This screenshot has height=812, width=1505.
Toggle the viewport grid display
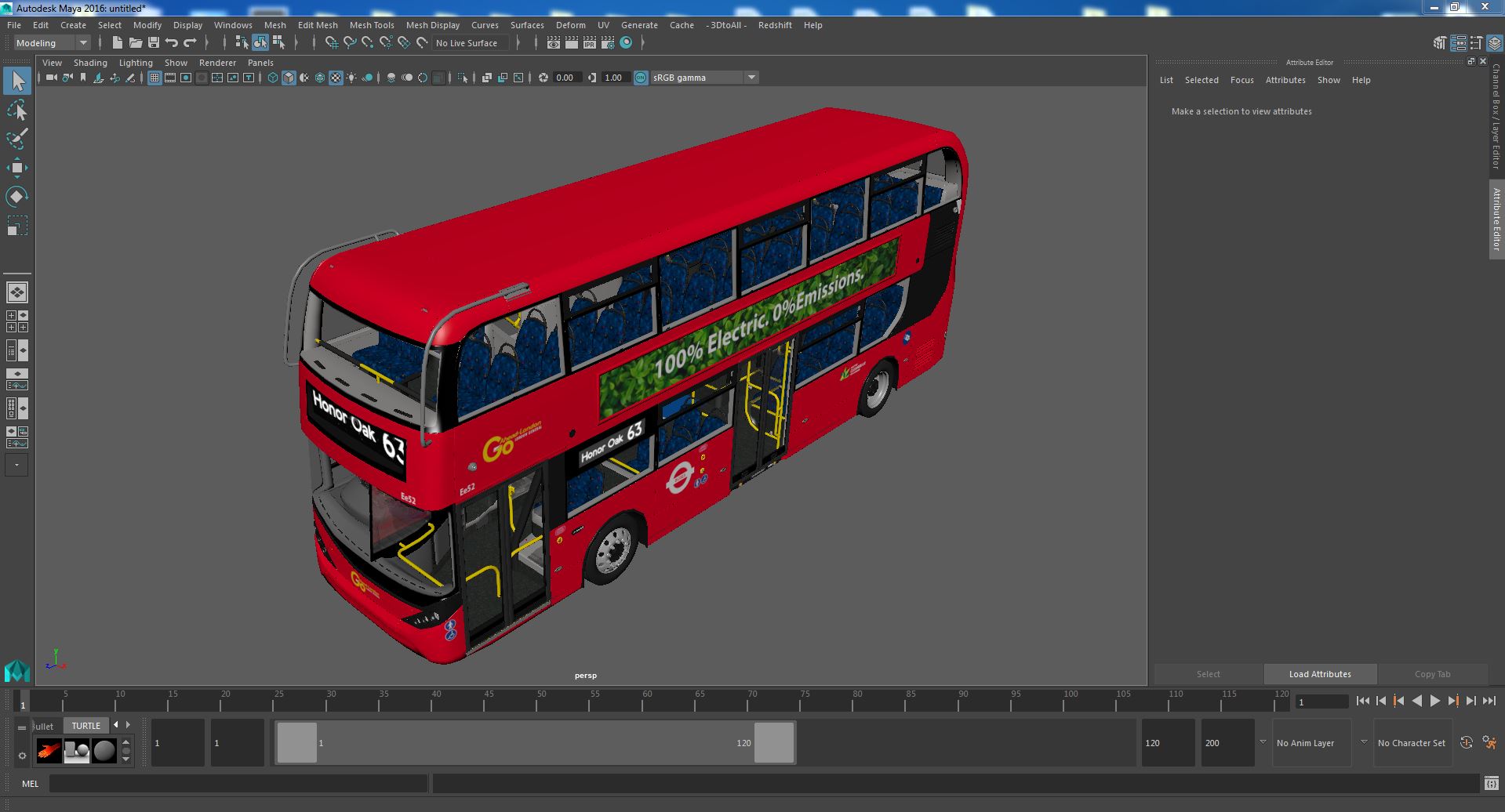[x=154, y=78]
